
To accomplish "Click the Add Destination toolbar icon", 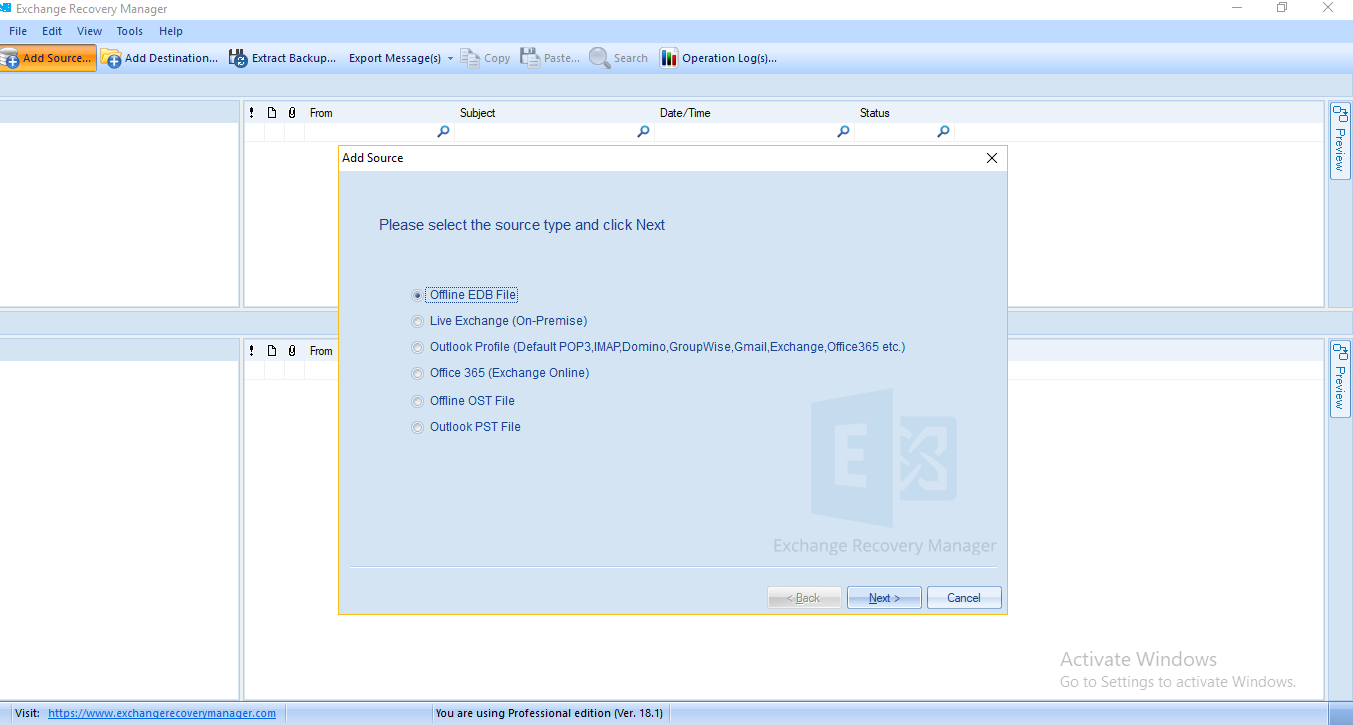I will [111, 58].
